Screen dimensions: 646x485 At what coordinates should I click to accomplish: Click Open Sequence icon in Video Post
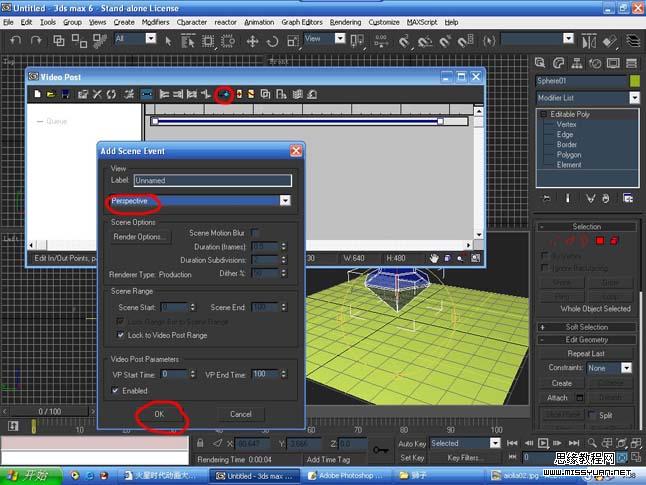pos(51,94)
